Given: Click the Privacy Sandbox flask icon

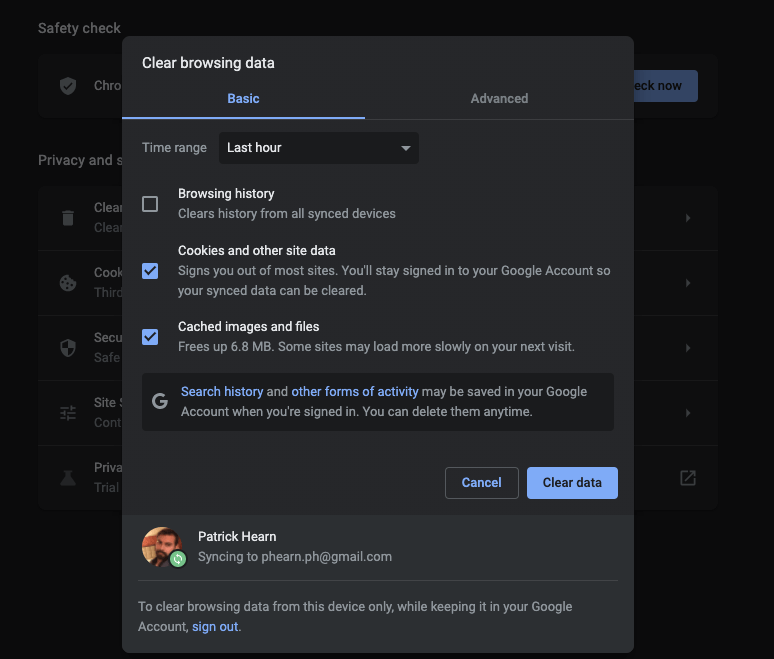Looking at the screenshot, I should click(68, 478).
